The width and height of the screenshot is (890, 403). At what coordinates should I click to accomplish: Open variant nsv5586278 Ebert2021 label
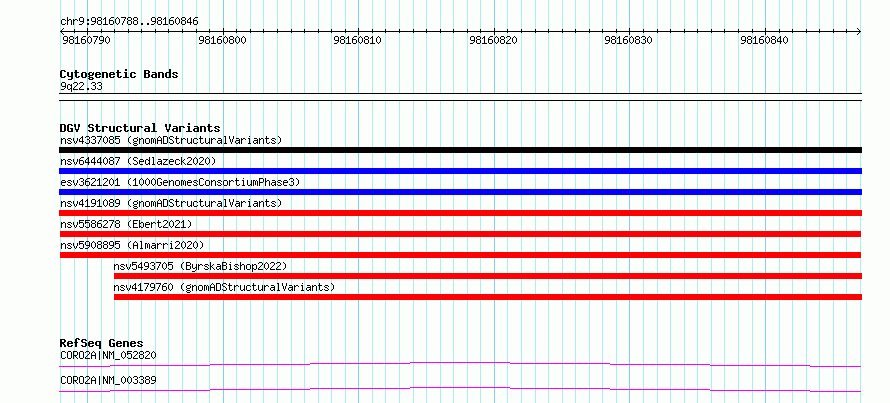click(x=126, y=224)
